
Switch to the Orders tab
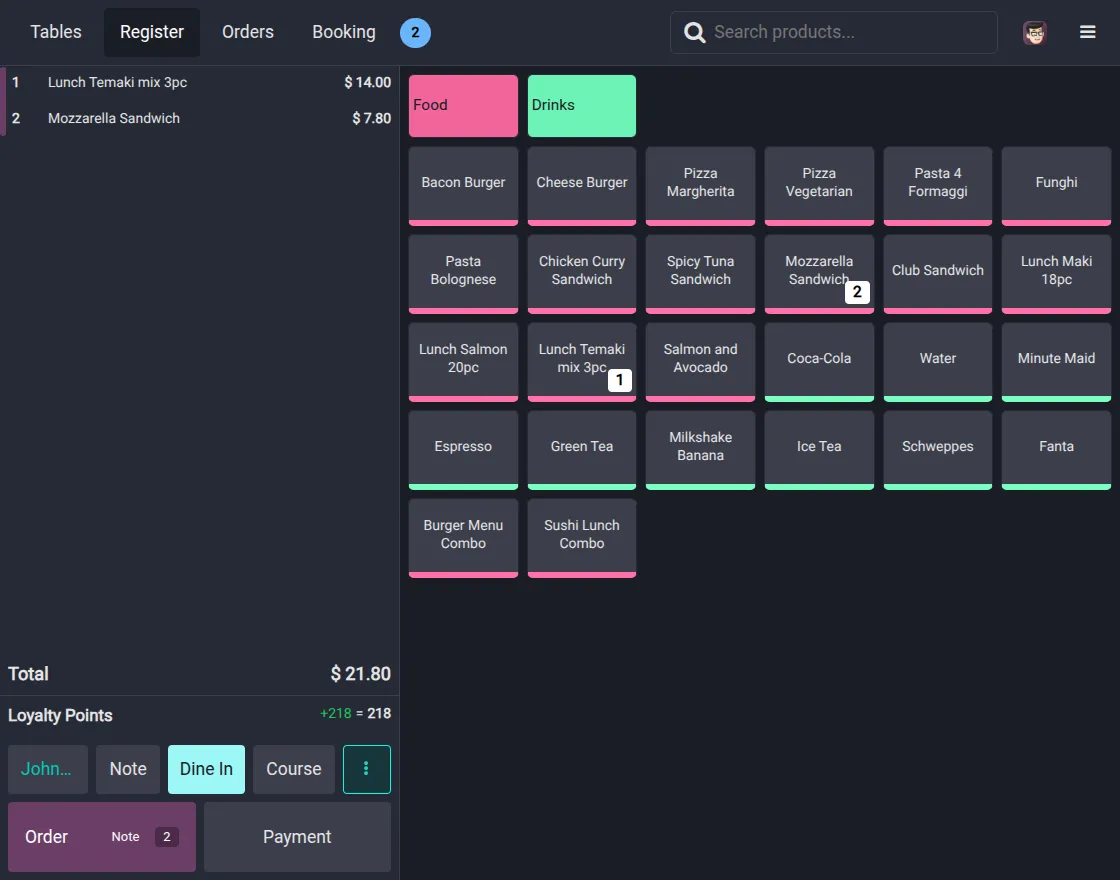click(x=247, y=31)
